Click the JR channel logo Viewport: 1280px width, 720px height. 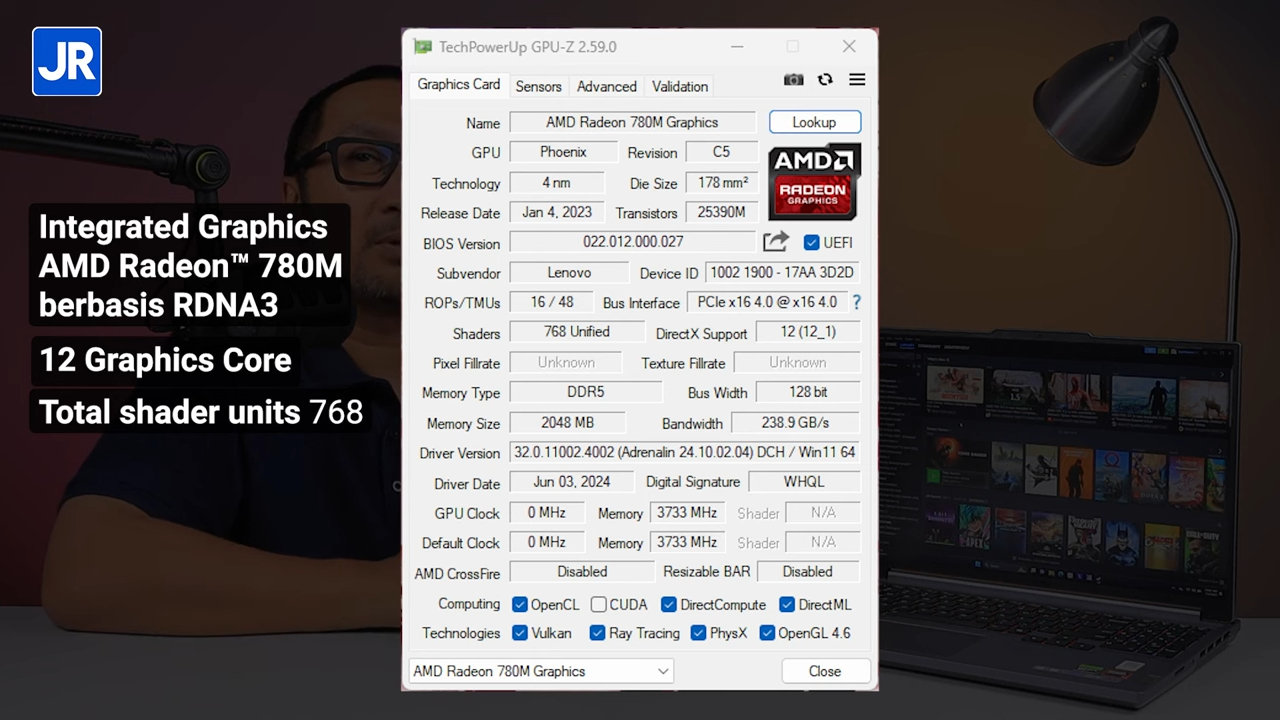pos(66,61)
